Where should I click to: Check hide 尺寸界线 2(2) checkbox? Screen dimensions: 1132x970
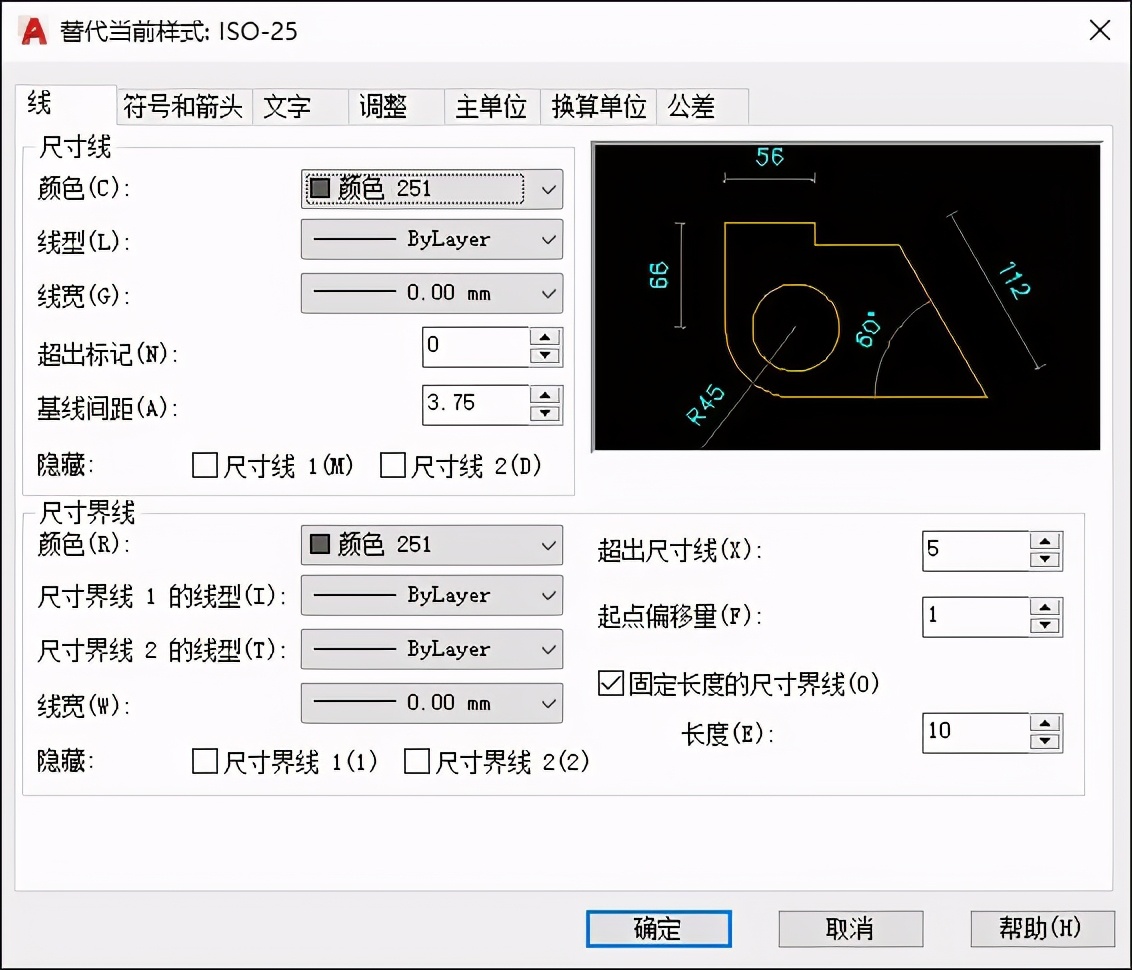coord(417,761)
